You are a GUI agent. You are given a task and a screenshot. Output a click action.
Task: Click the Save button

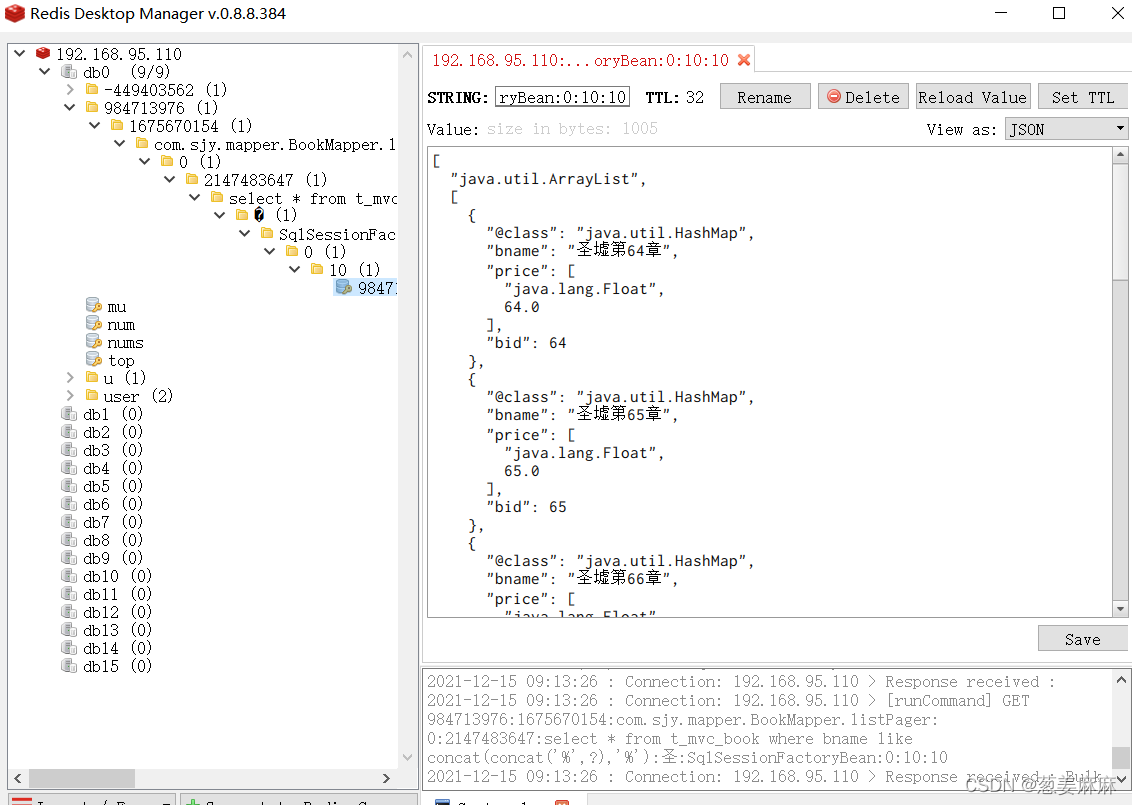coord(1083,639)
